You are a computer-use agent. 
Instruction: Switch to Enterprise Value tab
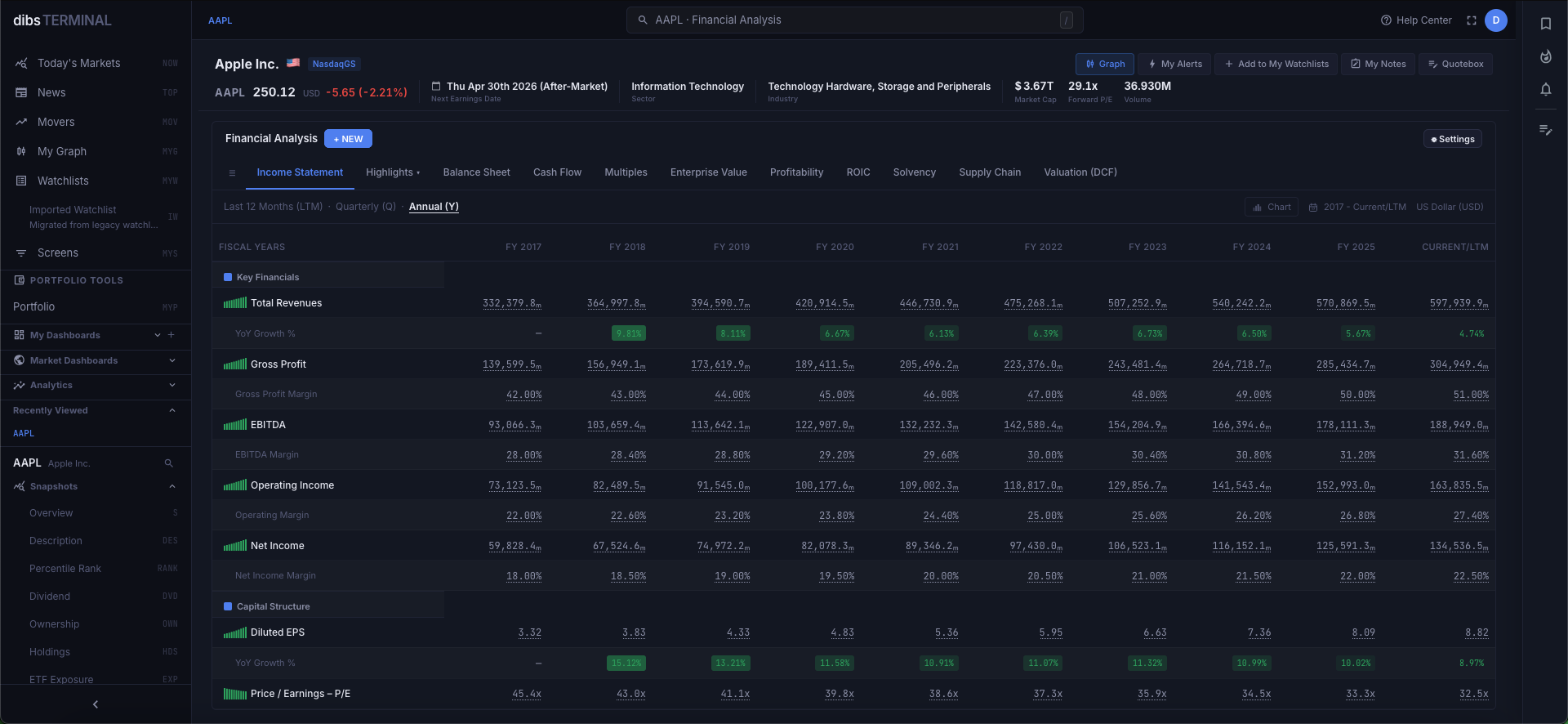tap(708, 172)
